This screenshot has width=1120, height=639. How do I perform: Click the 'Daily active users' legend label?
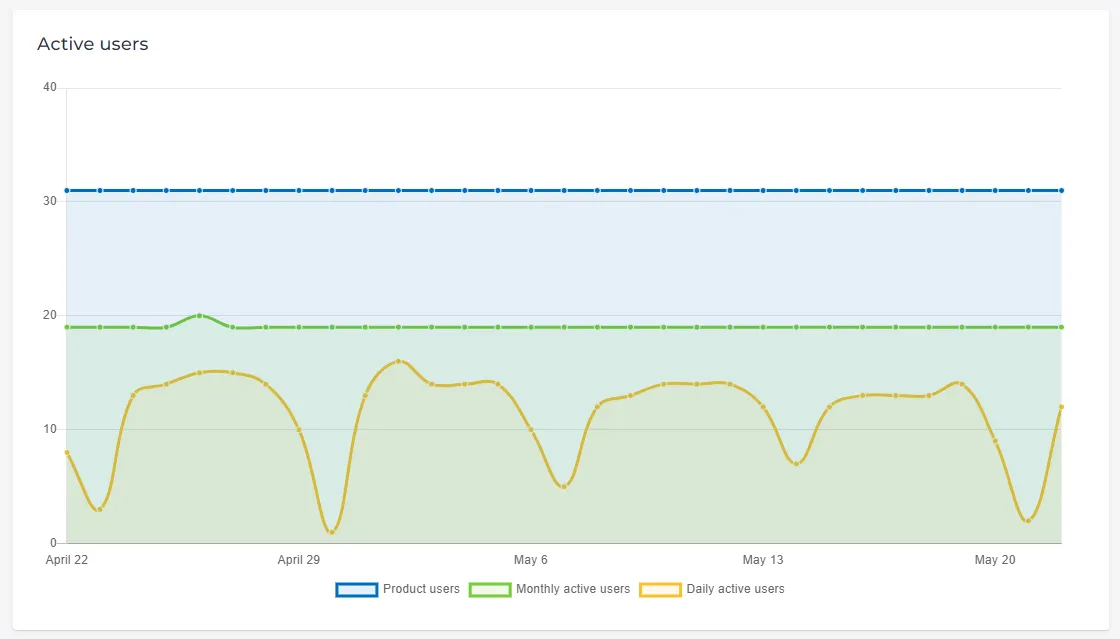point(736,589)
